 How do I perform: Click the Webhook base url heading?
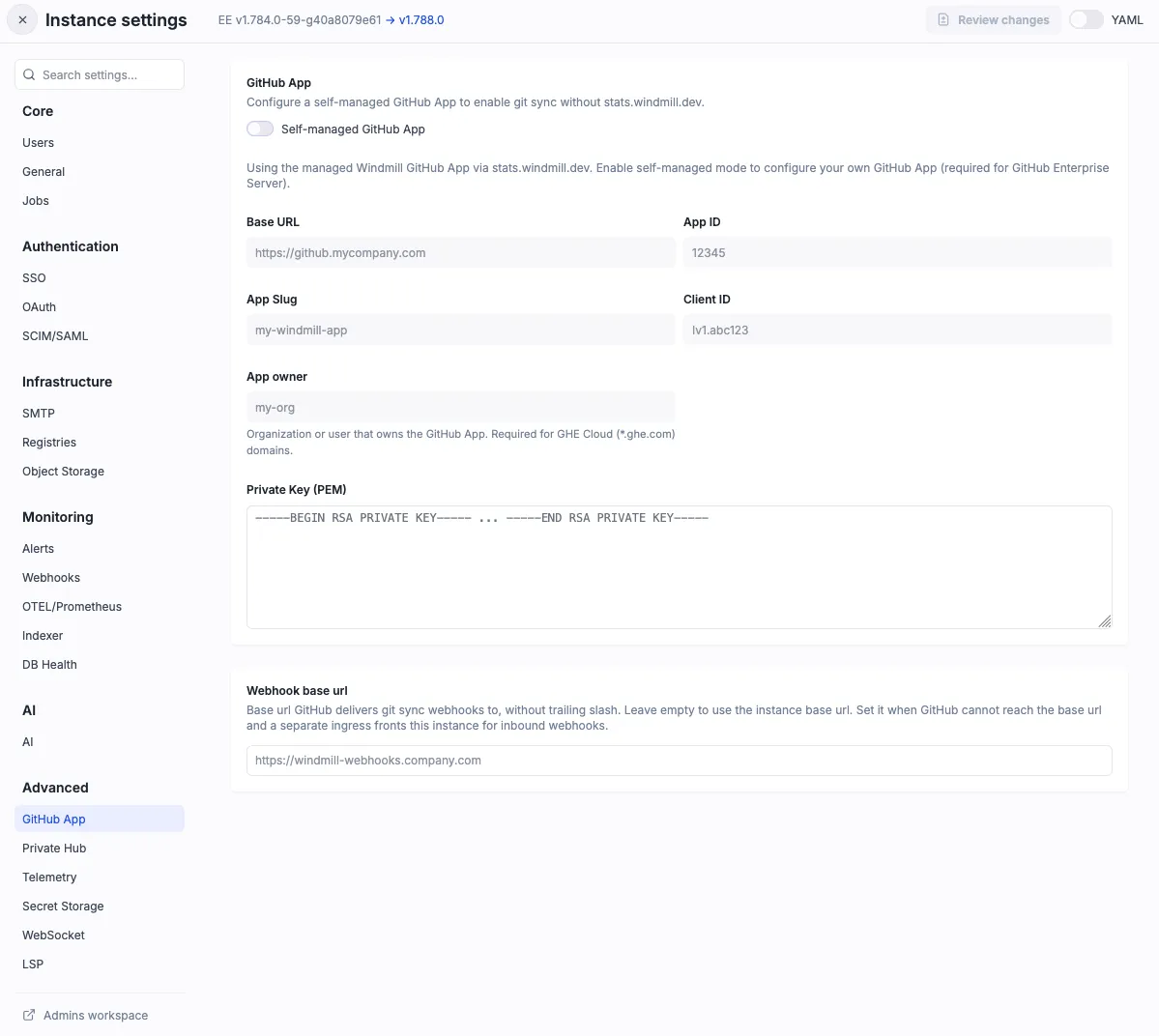[297, 690]
